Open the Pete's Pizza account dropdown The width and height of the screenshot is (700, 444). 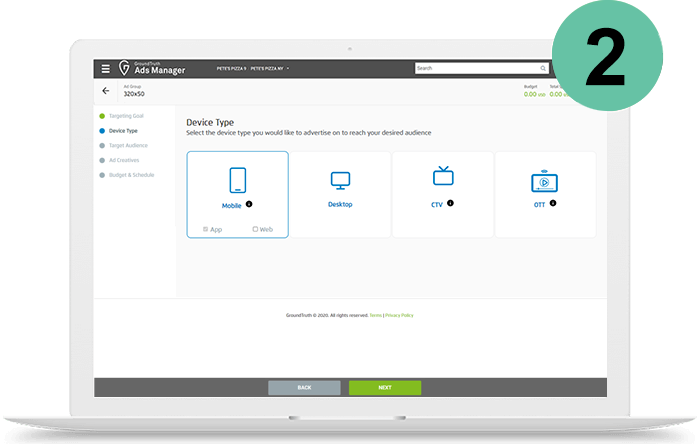(x=253, y=69)
